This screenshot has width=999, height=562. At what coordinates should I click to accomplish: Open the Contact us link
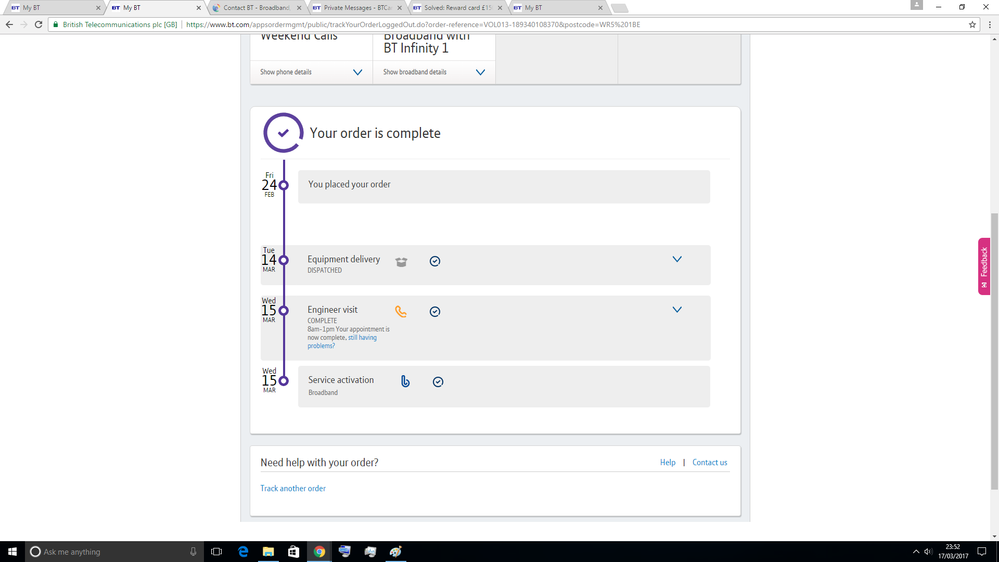tap(710, 463)
